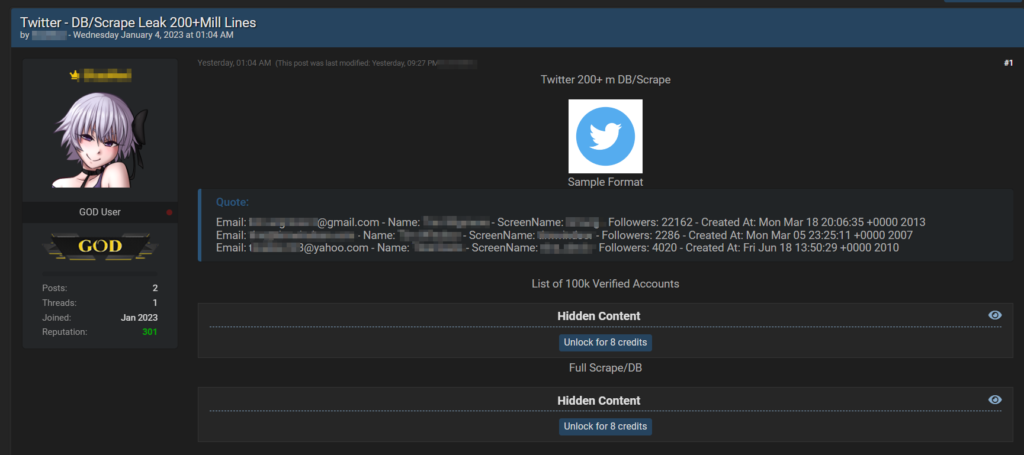Click the post timestamp Yesterday, 01:04 AM
Screen dimensions: 1024x455
tap(234, 63)
